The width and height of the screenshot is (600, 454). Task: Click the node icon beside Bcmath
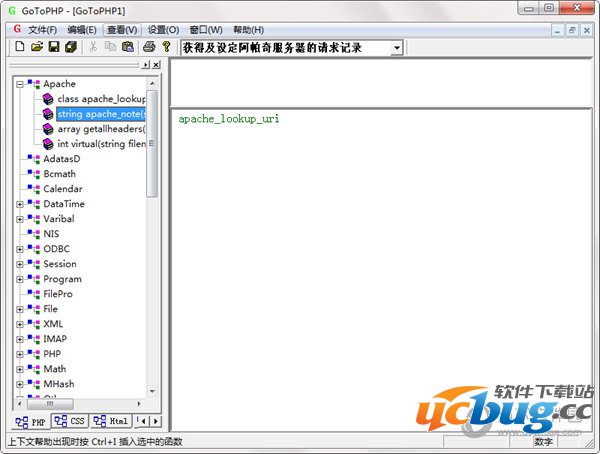[x=34, y=174]
